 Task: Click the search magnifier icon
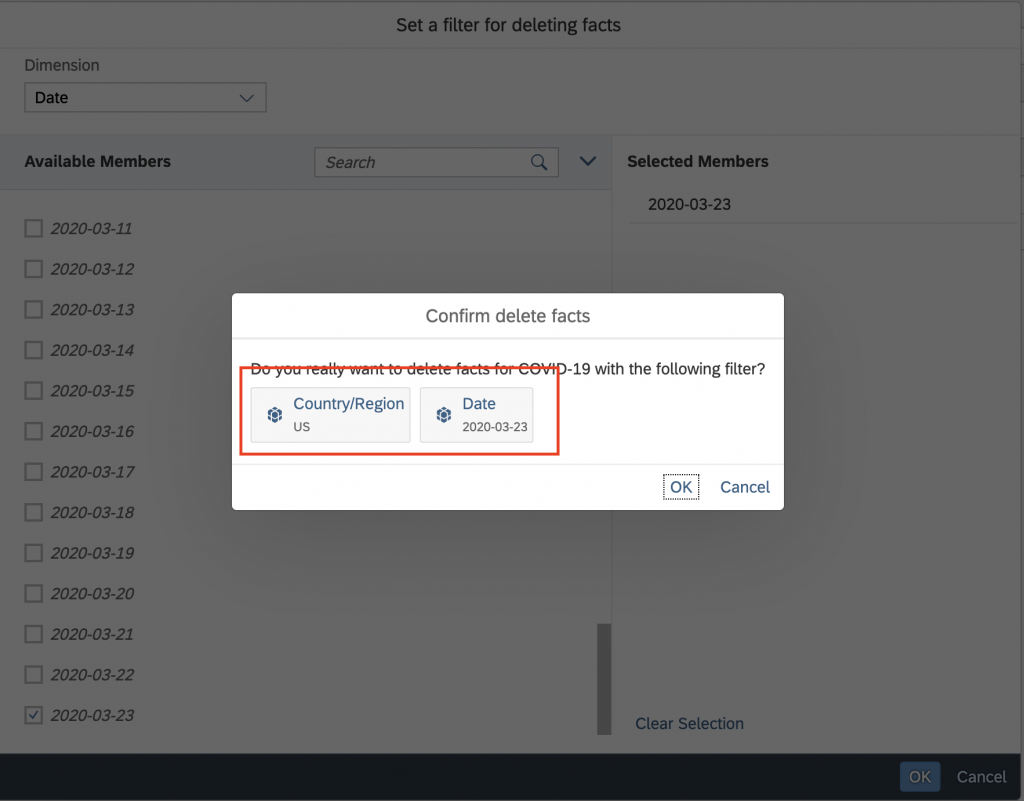coord(539,162)
